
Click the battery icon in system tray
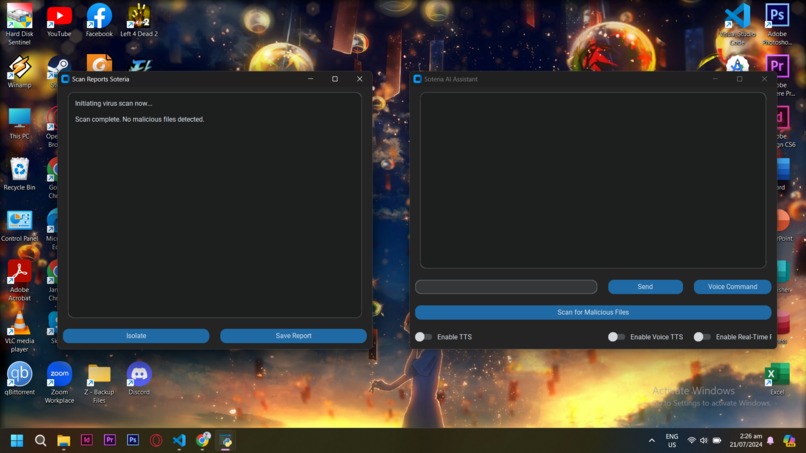pyautogui.click(x=717, y=441)
